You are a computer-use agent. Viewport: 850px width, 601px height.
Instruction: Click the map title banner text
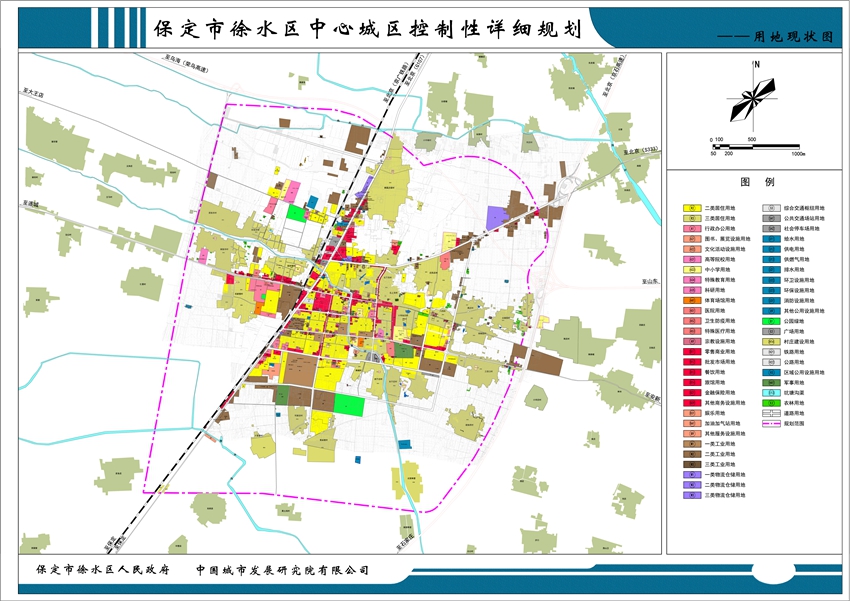point(370,28)
